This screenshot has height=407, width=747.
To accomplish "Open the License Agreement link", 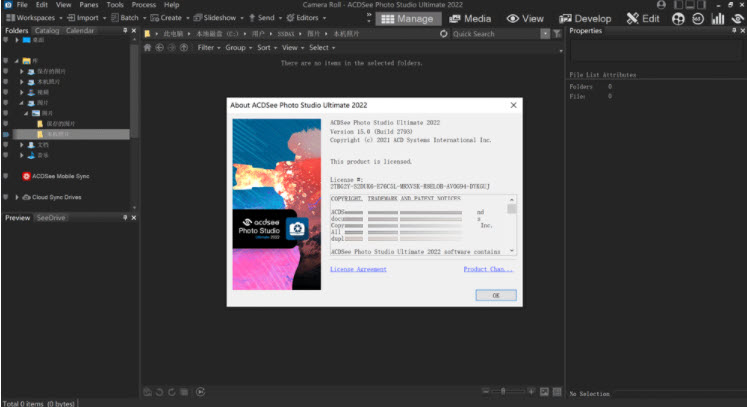I will [358, 269].
